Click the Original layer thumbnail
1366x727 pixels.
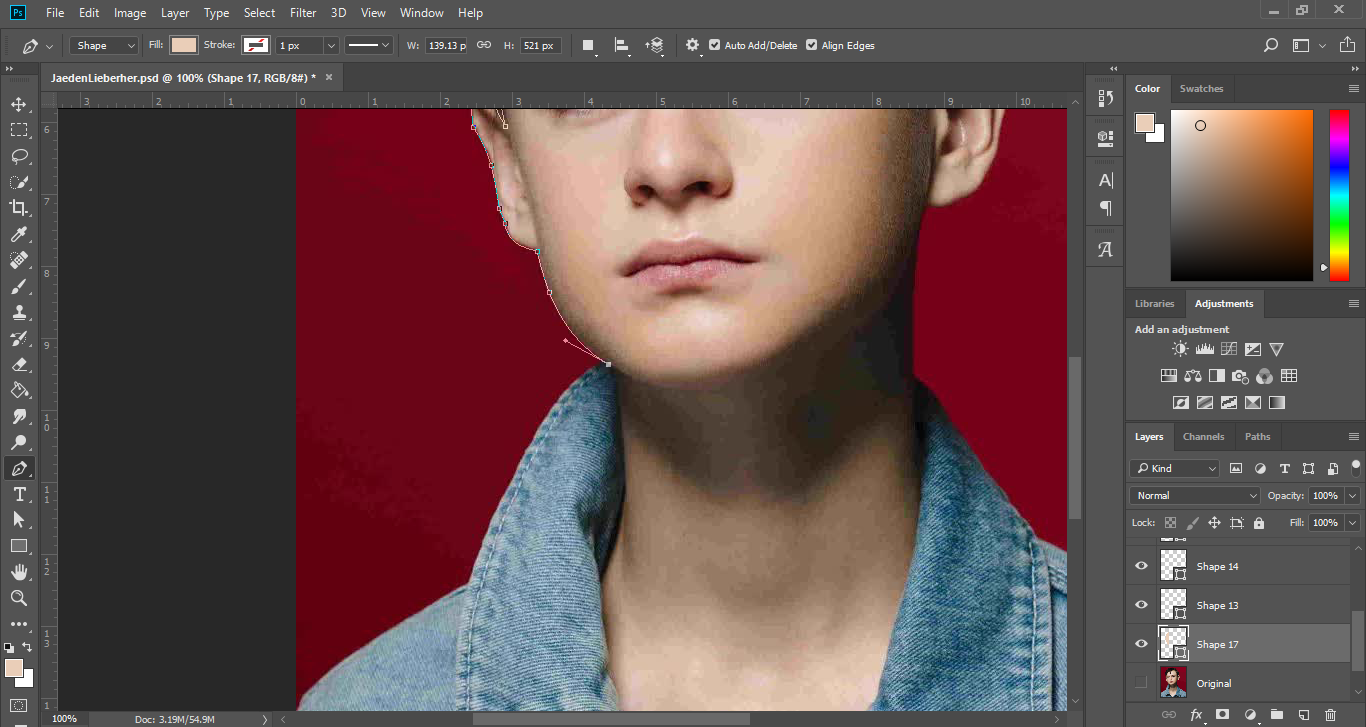(x=1173, y=683)
